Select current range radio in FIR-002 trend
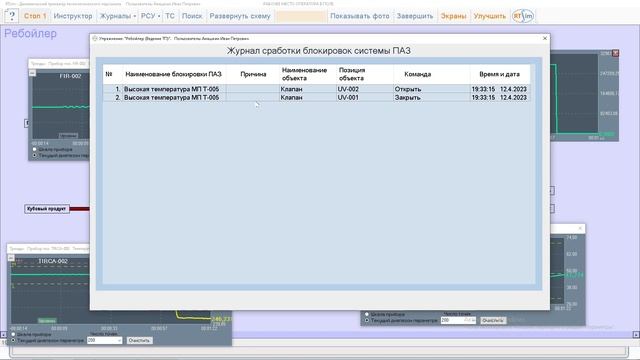The width and height of the screenshot is (640, 360). tap(34, 155)
